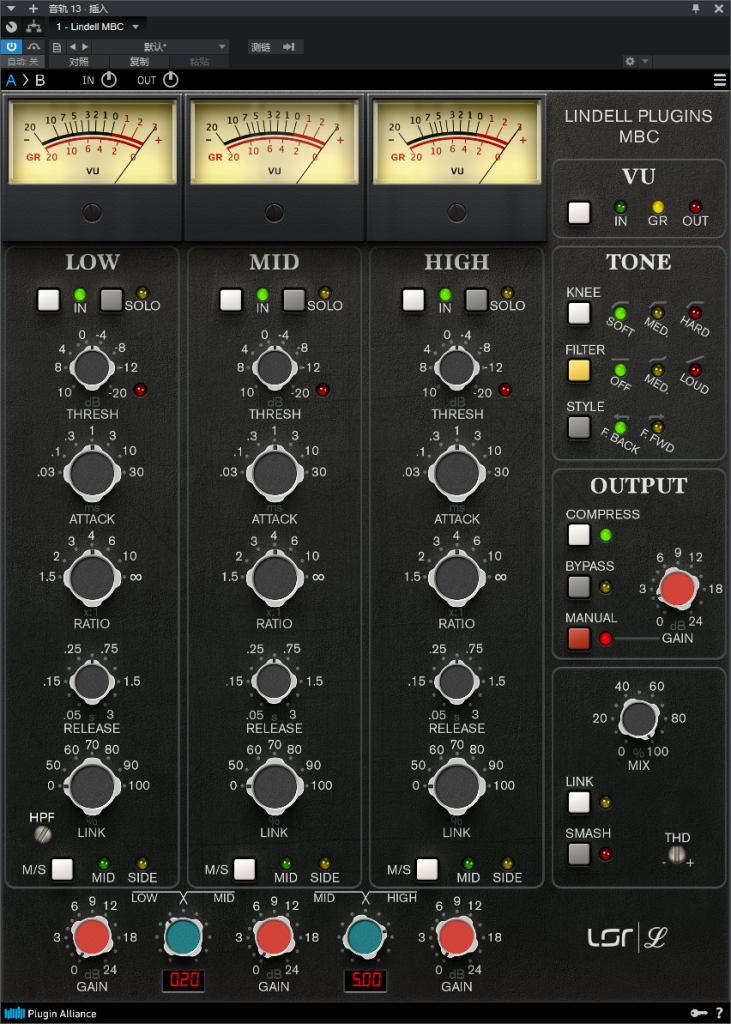Click the 0.20 crossover frequency display
The height and width of the screenshot is (1024, 731).
click(x=184, y=980)
